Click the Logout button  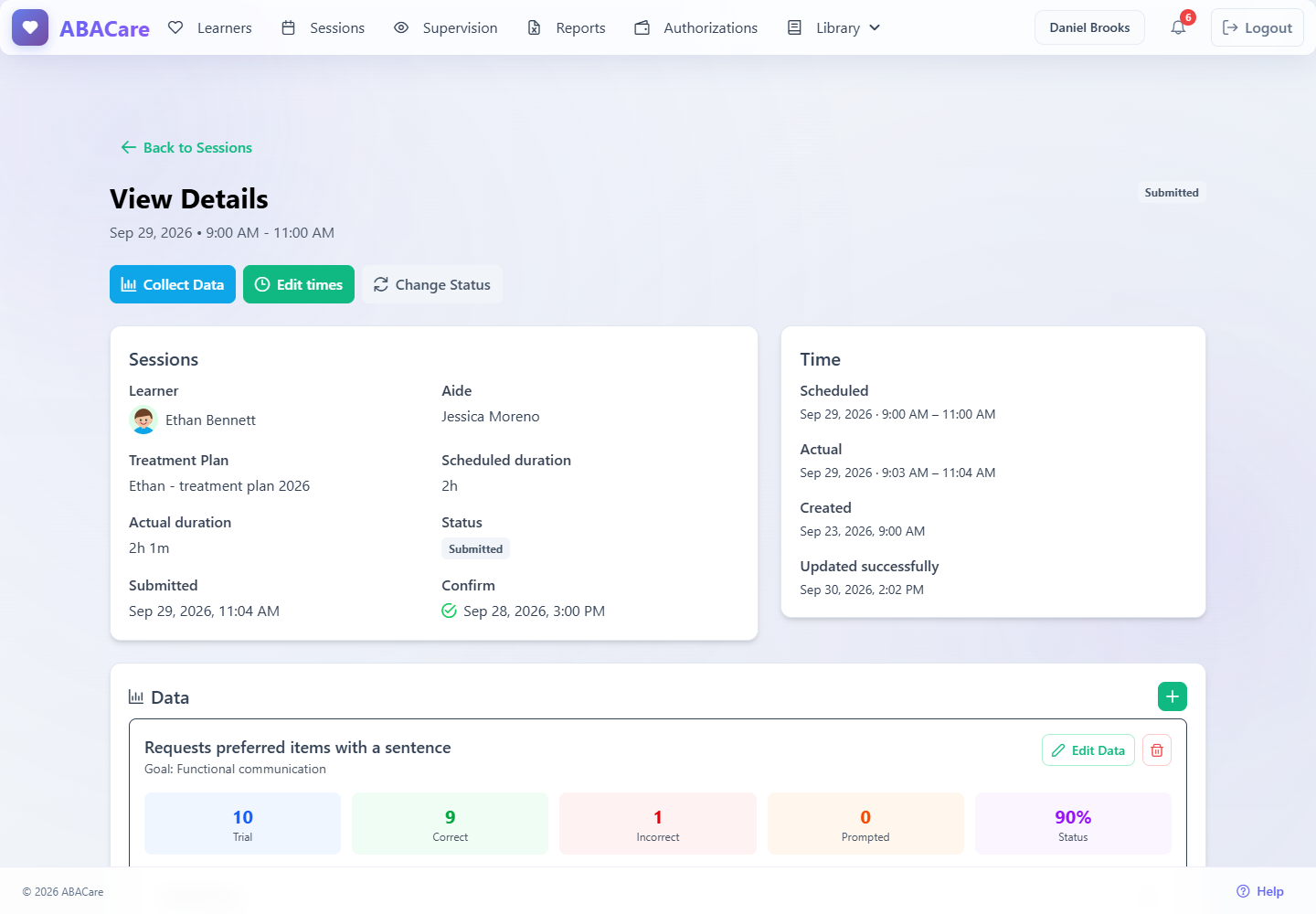tap(1258, 27)
